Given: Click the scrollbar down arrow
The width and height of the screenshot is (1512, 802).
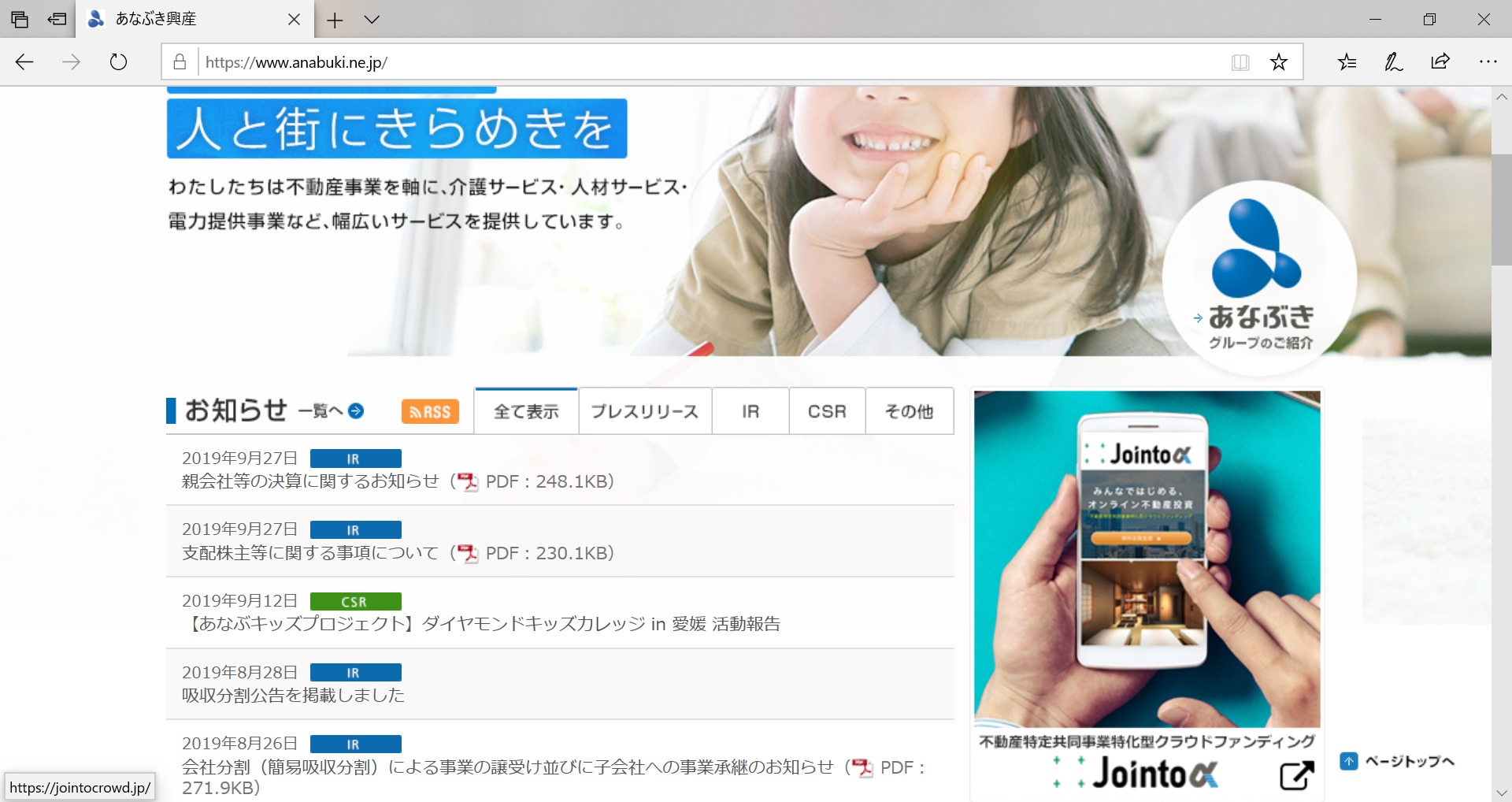Looking at the screenshot, I should click(x=1501, y=793).
